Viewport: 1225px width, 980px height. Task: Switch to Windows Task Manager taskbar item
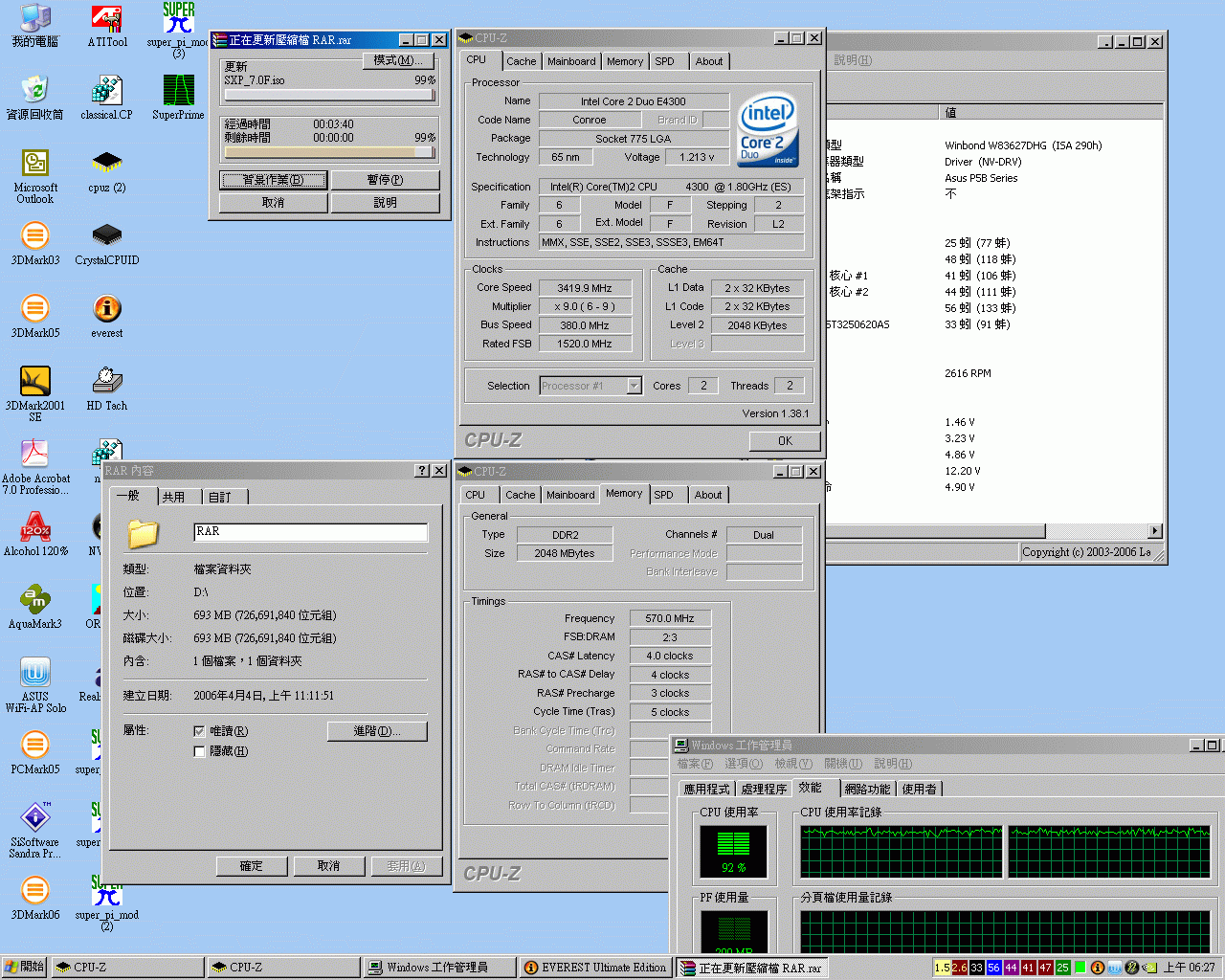[438, 968]
